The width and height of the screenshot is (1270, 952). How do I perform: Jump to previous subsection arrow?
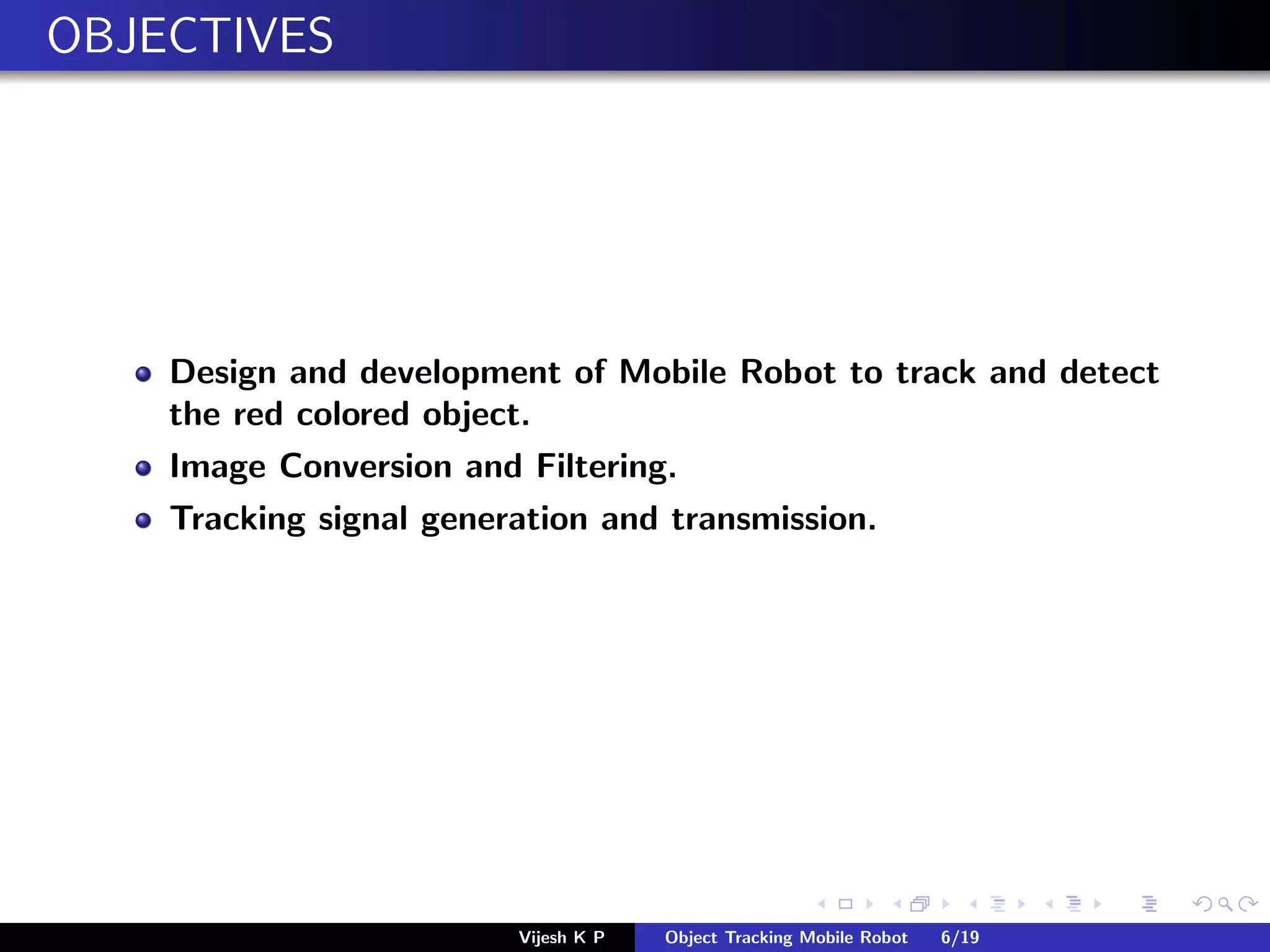pyautogui.click(x=974, y=904)
